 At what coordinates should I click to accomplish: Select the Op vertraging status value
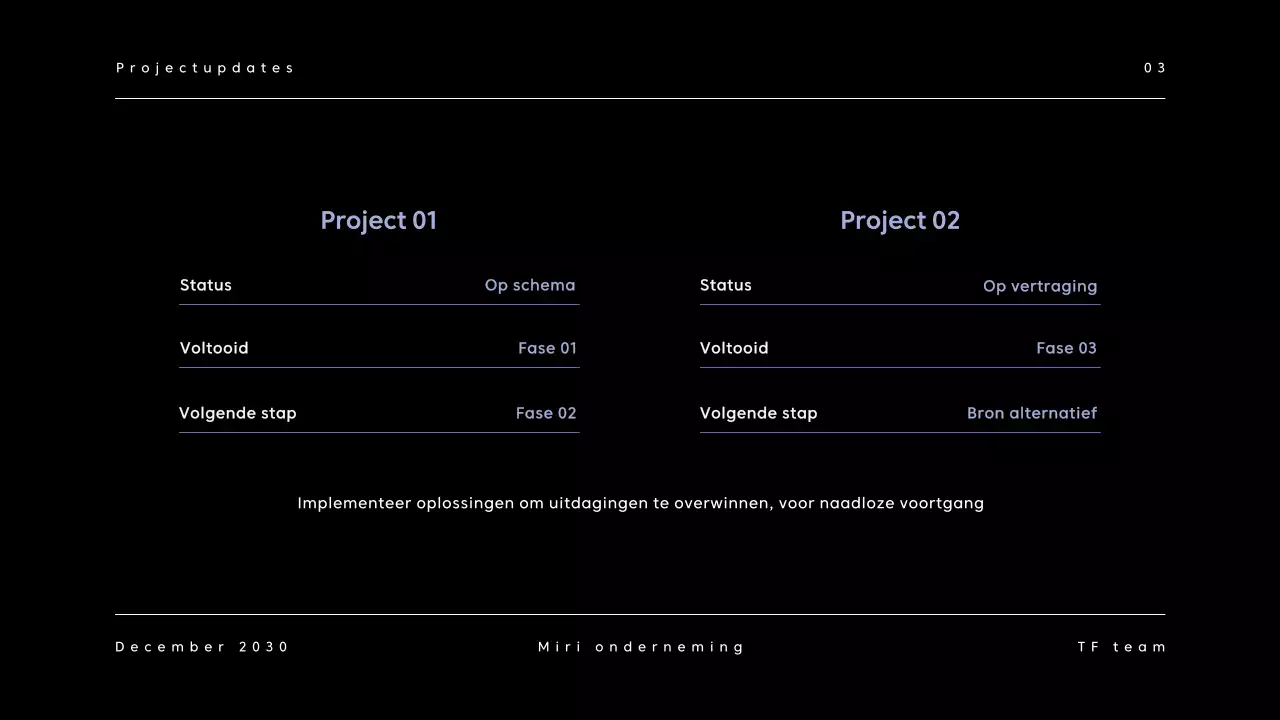(1040, 286)
